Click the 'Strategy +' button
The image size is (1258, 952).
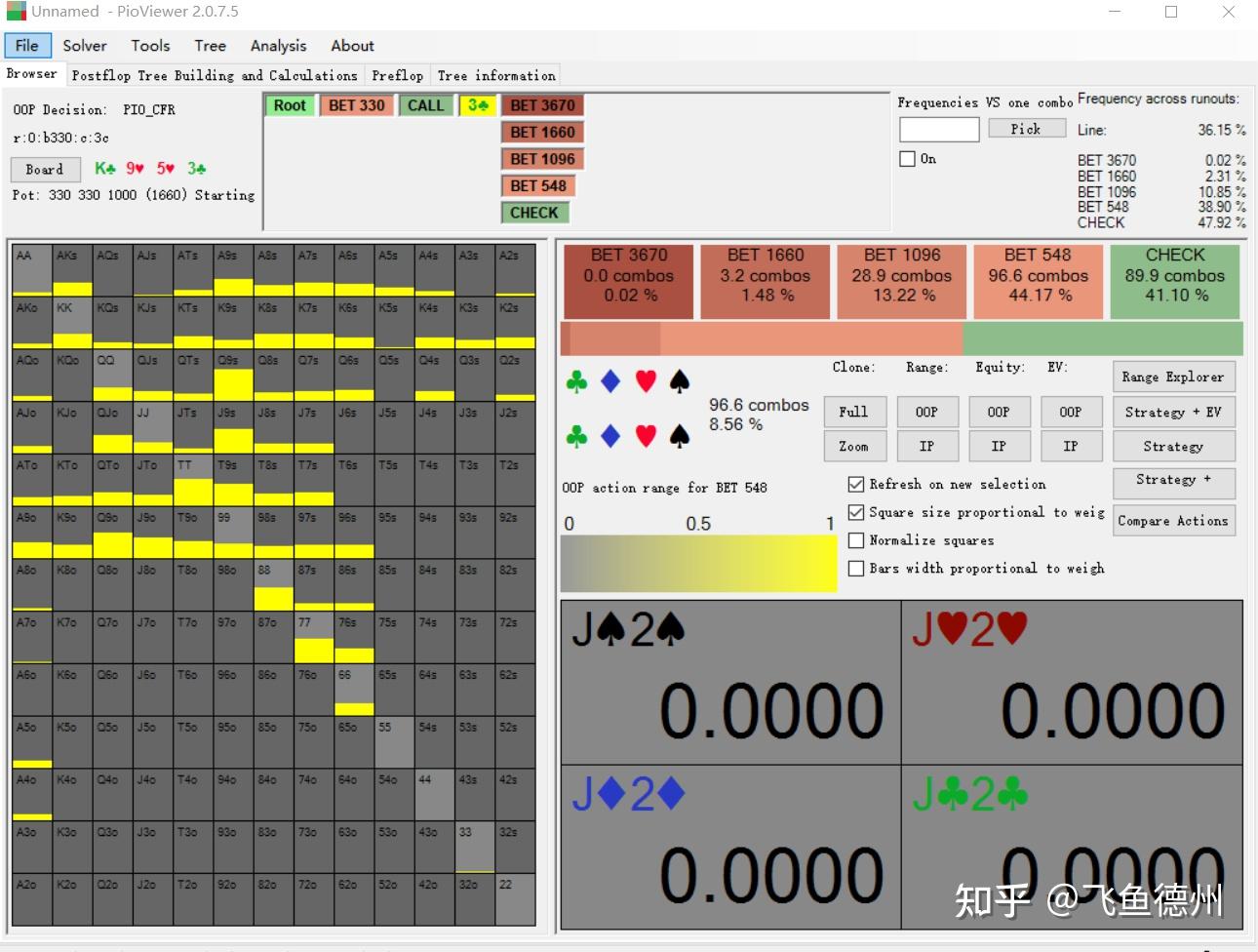(1173, 482)
